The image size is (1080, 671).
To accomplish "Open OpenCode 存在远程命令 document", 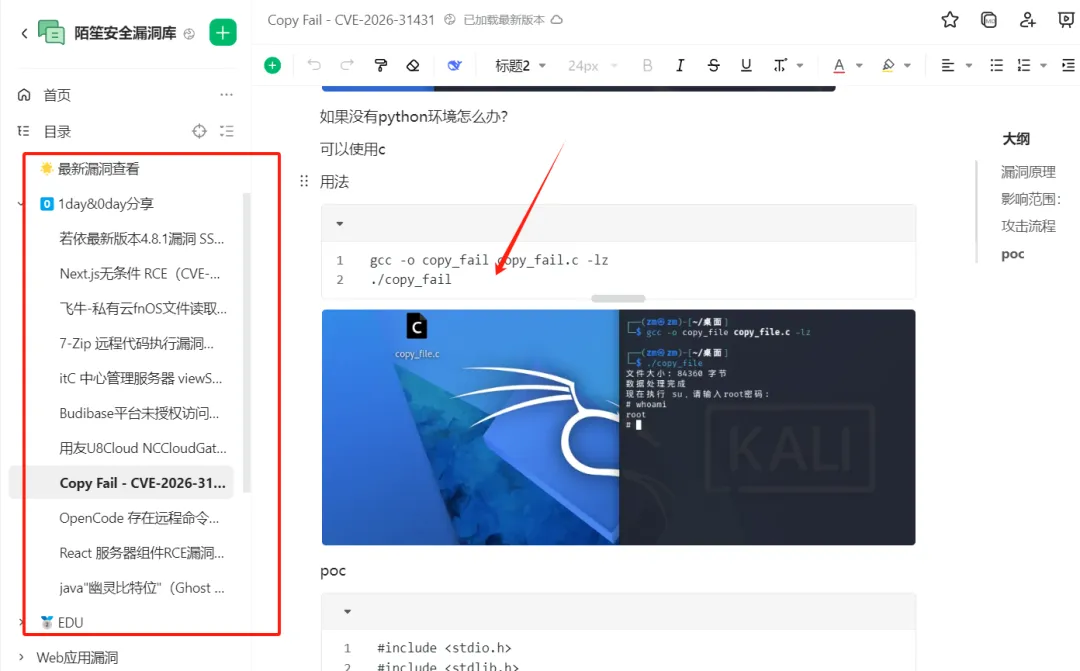I will tap(139, 518).
